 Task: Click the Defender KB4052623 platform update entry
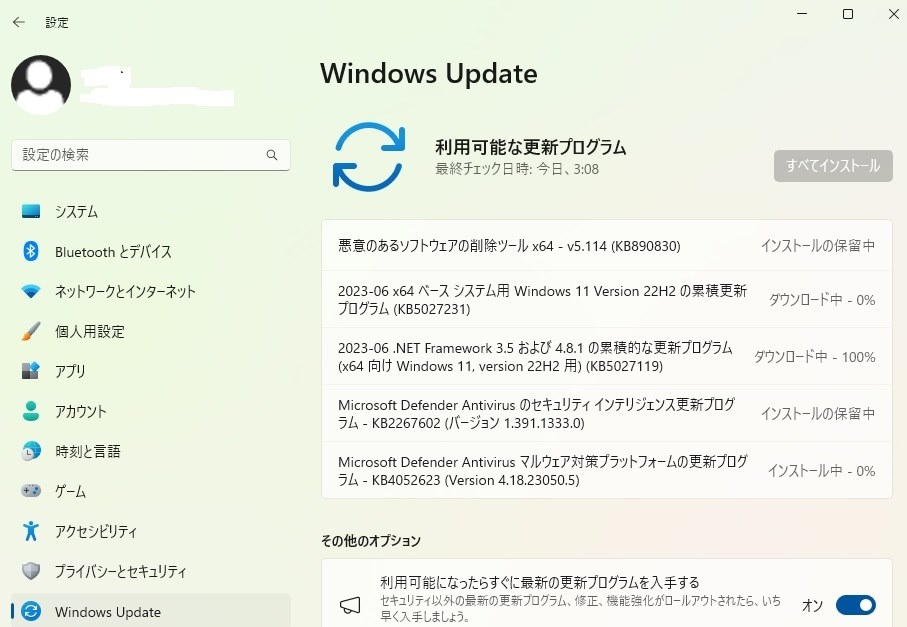(607, 470)
